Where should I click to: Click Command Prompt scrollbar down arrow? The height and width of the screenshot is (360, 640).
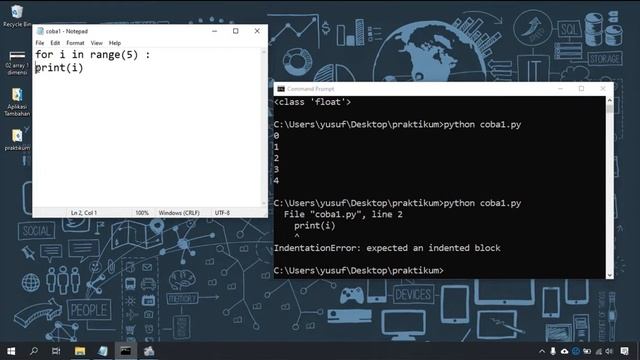[x=609, y=275]
